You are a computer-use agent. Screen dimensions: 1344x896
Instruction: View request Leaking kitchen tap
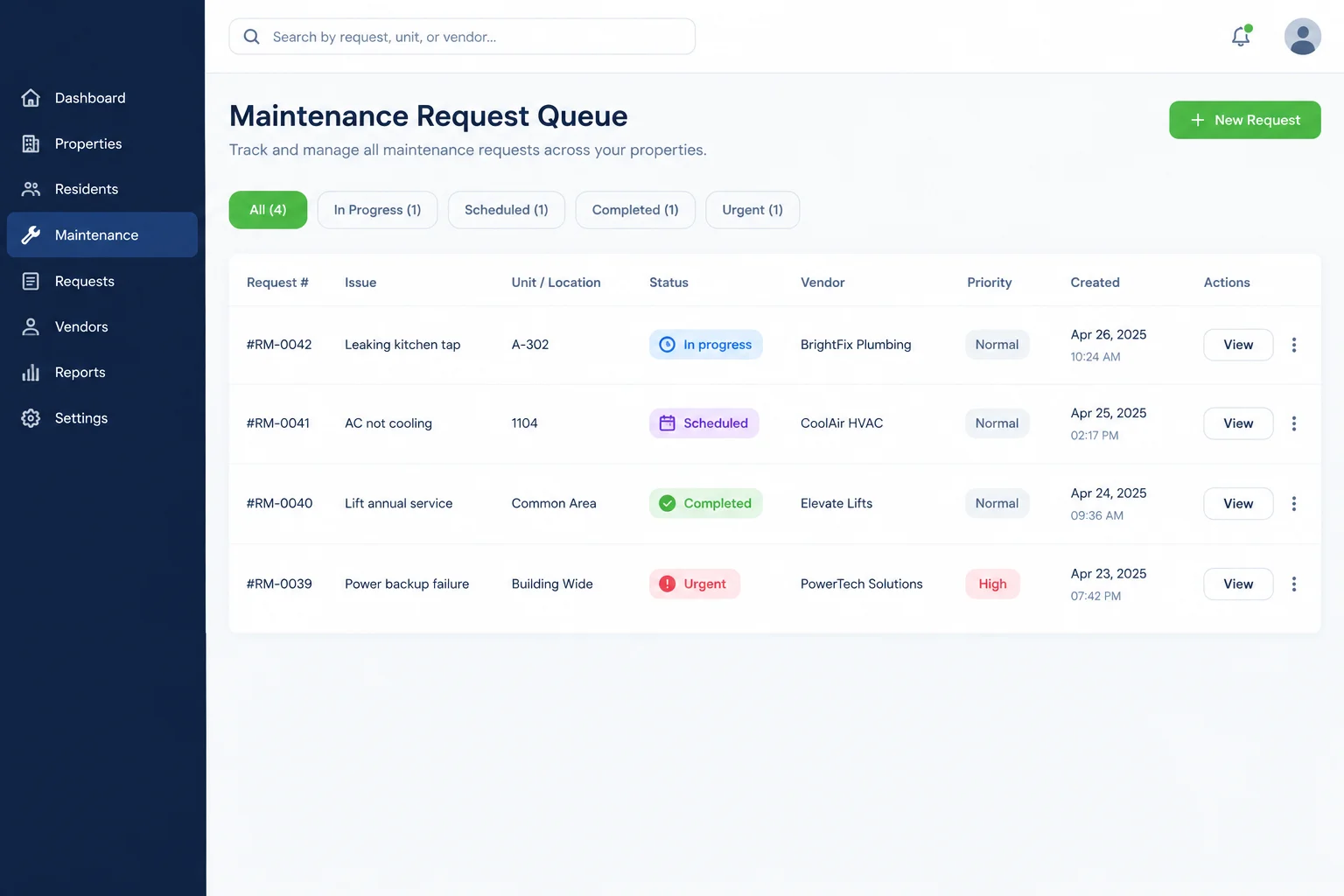pos(1238,345)
